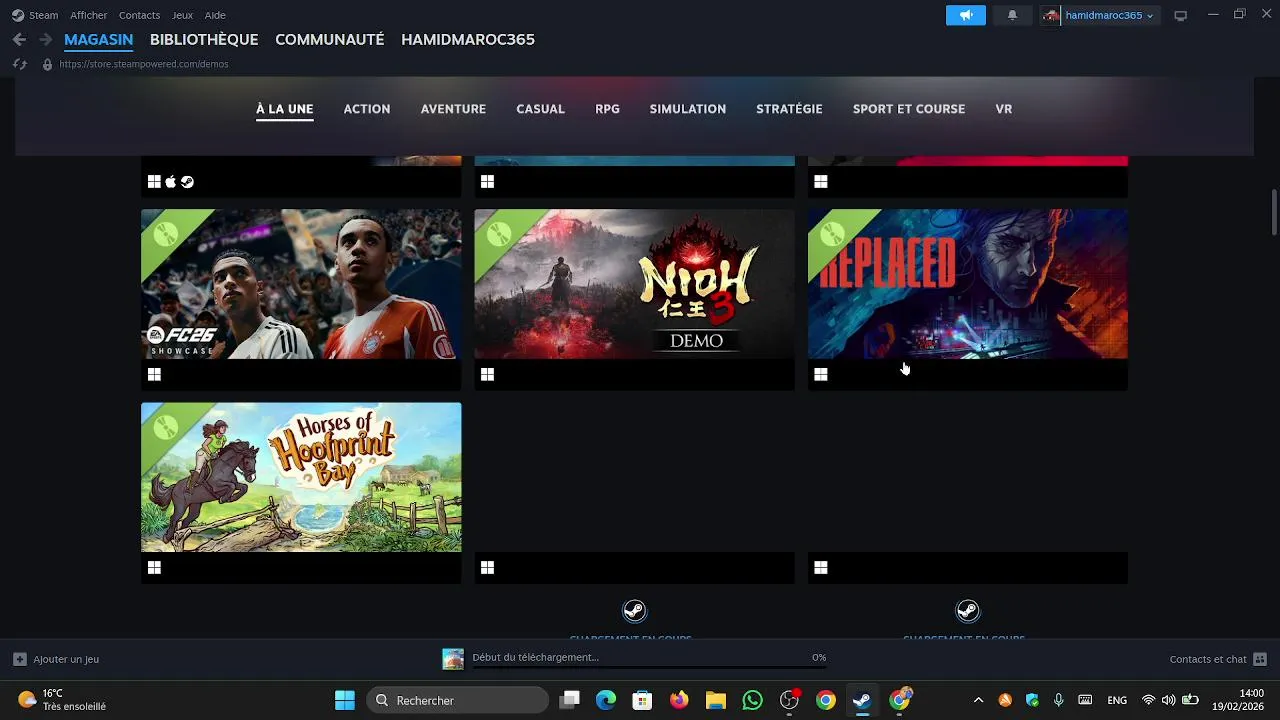Select the STRATÉGIE demos tab
This screenshot has width=1280, height=720.
pos(789,109)
